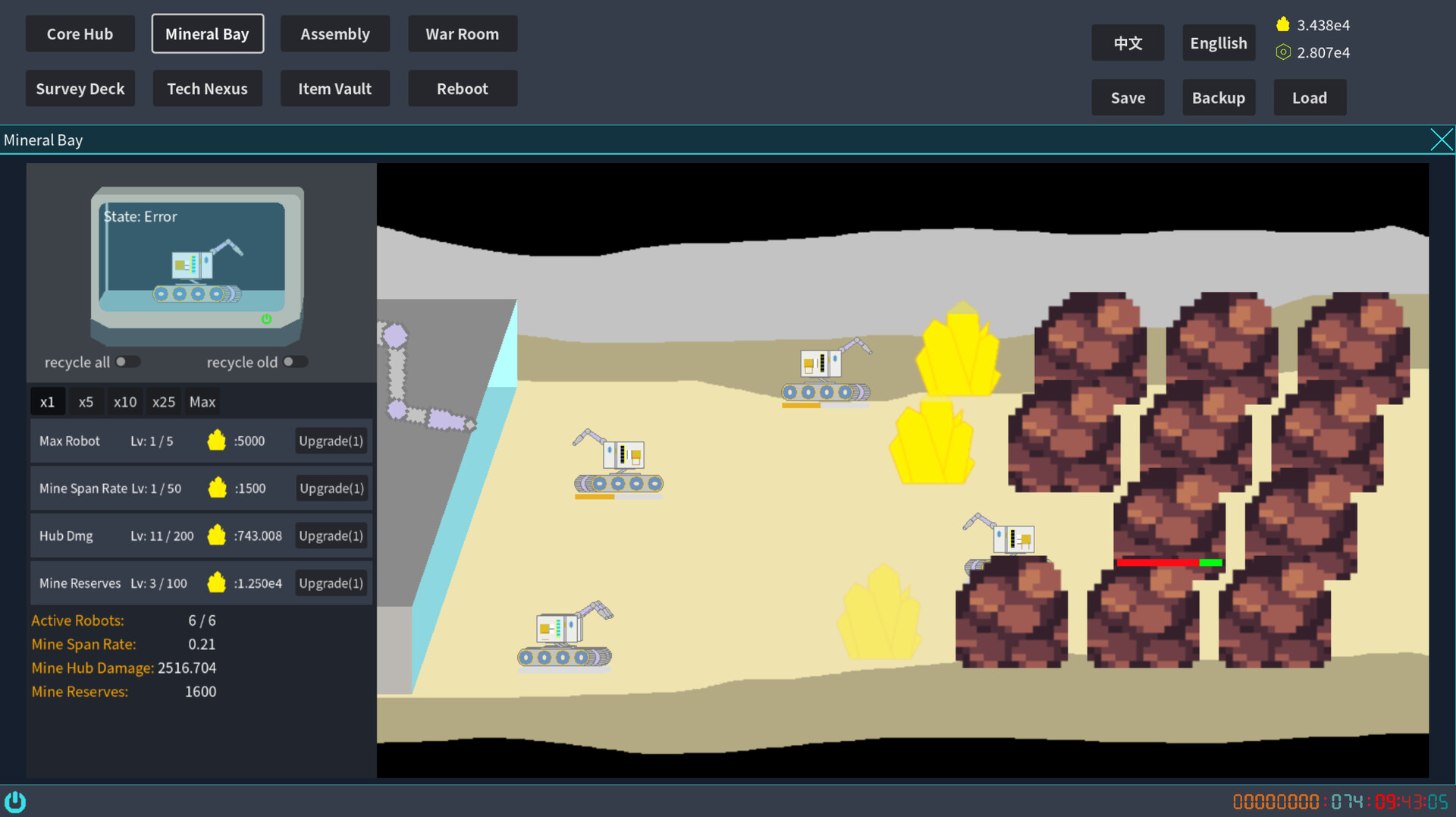Select the x25 purchase multiplier

(163, 401)
